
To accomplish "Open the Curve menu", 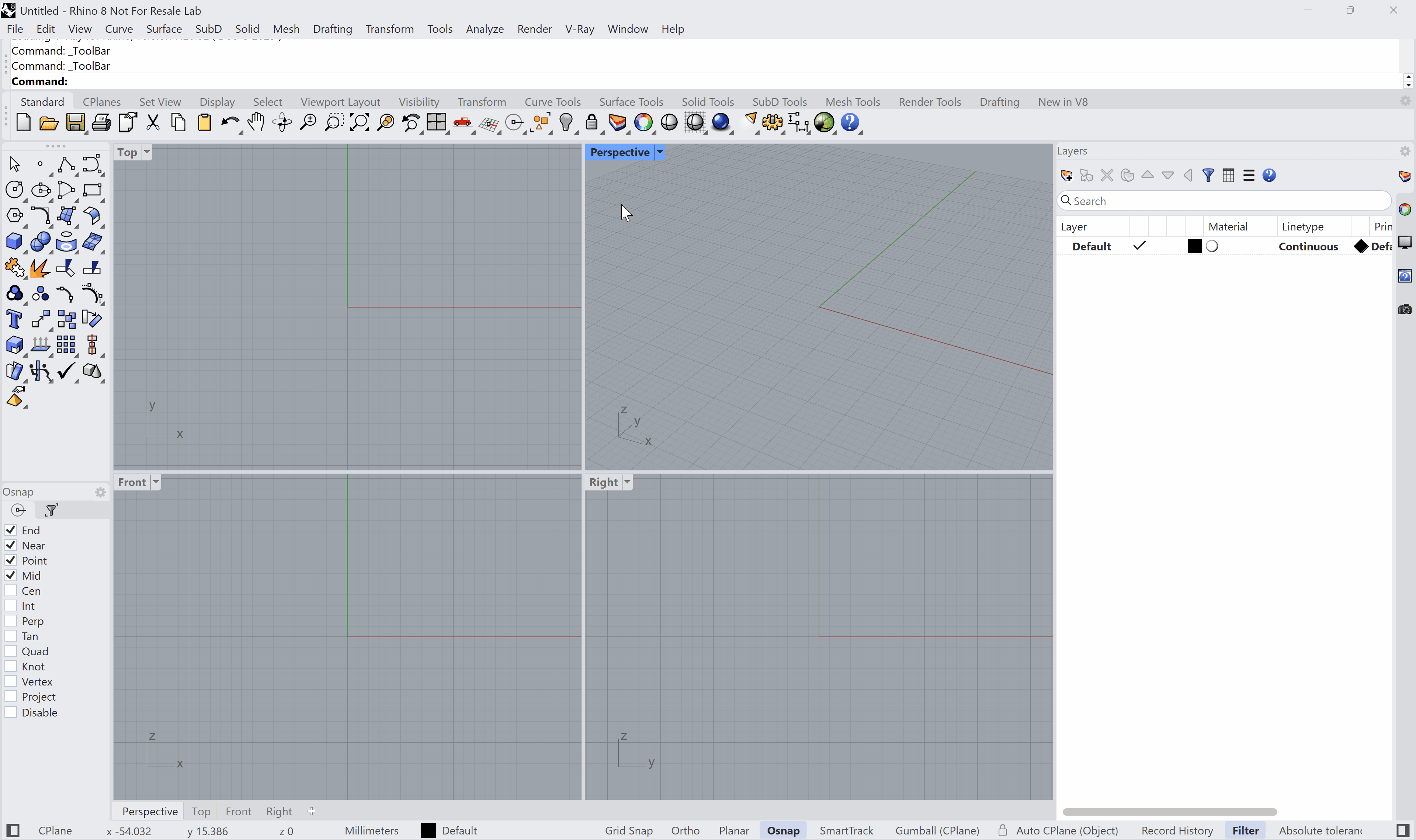I will [119, 29].
